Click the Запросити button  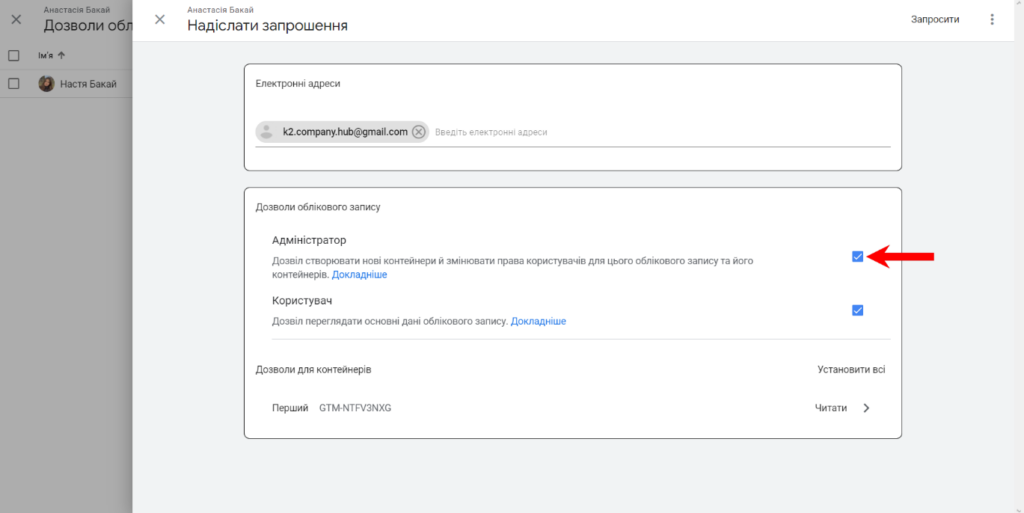coord(934,20)
